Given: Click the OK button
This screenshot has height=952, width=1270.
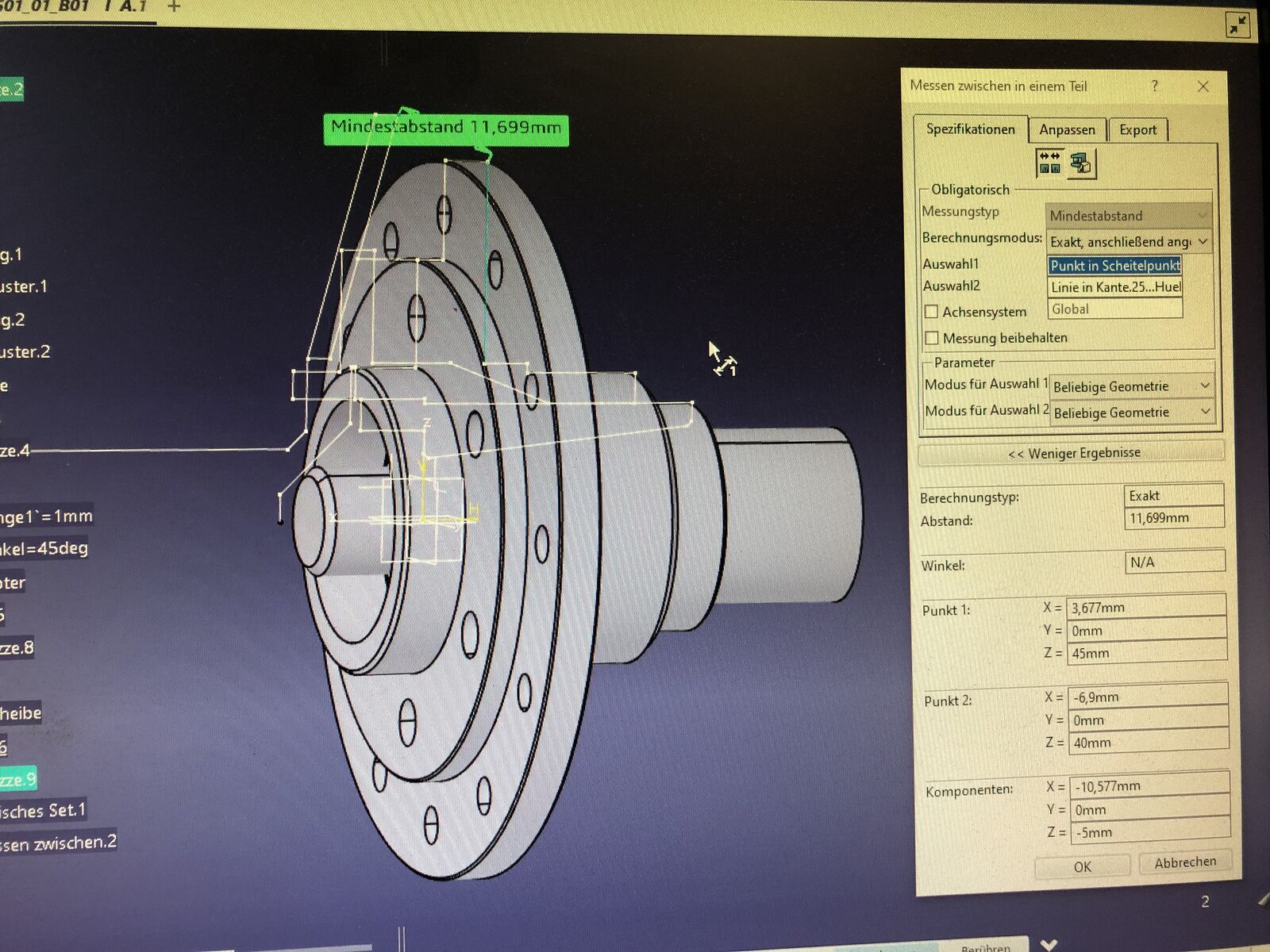Looking at the screenshot, I should pyautogui.click(x=1082, y=867).
